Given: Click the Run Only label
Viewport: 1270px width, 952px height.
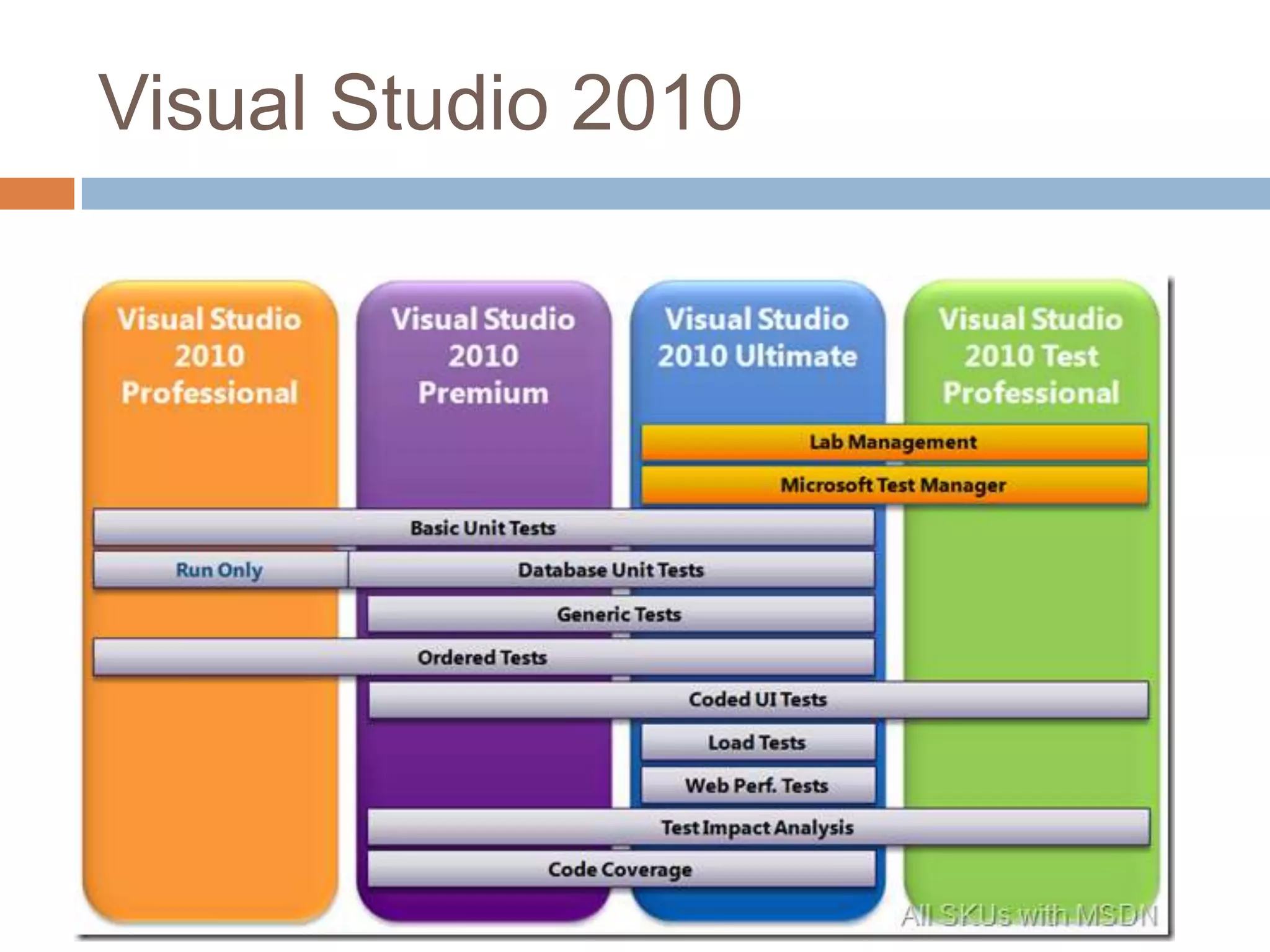Looking at the screenshot, I should pyautogui.click(x=220, y=570).
